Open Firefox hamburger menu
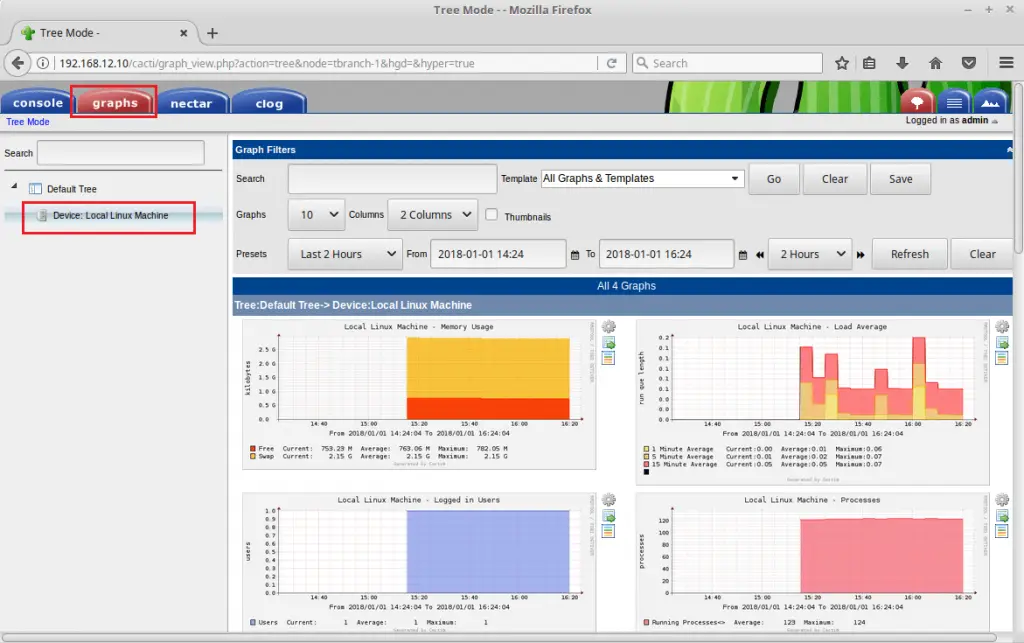Image resolution: width=1024 pixels, height=643 pixels. pos(1006,63)
